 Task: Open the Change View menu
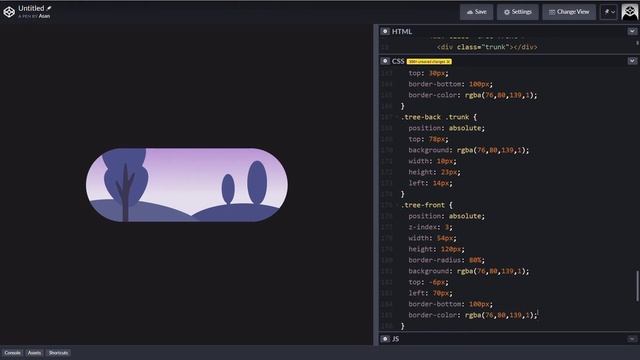569,12
